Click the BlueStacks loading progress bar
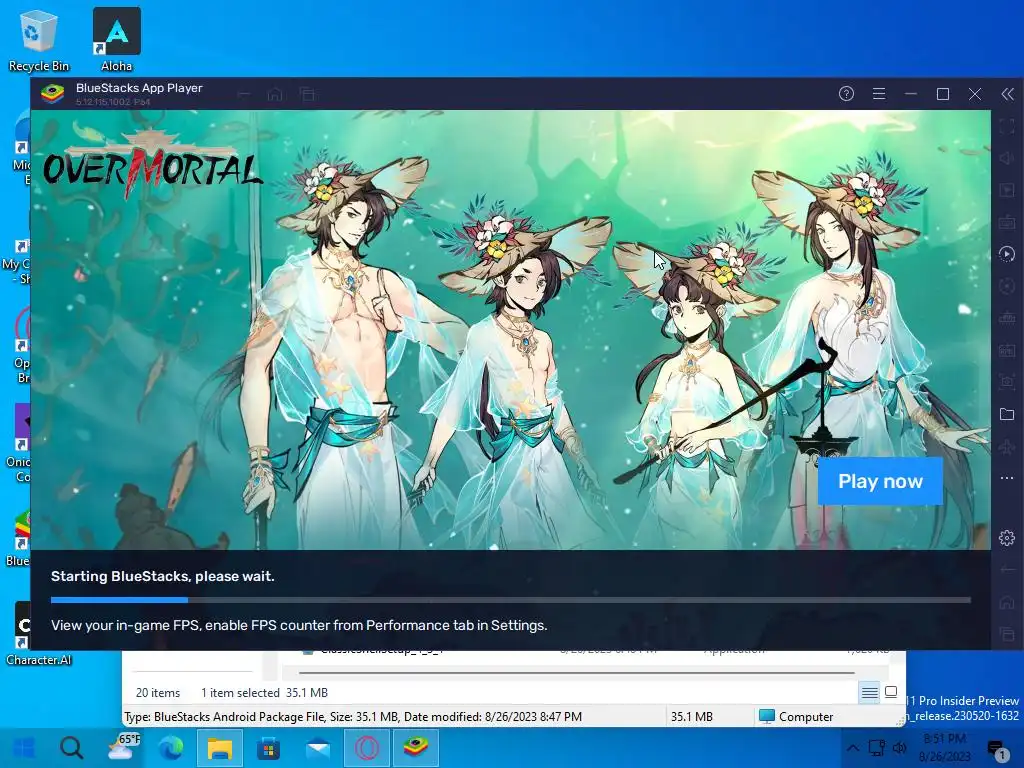Screen dimensions: 1024x768 tap(511, 600)
